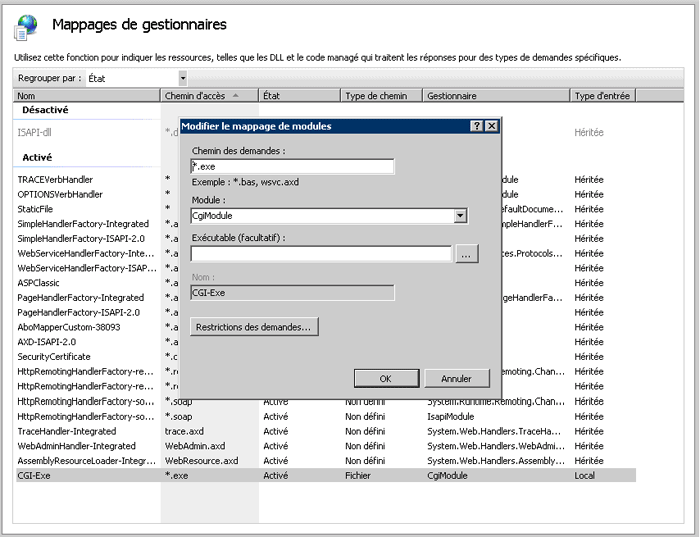The height and width of the screenshot is (538, 700).
Task: Select the TRACEVerbHandler row
Action: (x=55, y=179)
